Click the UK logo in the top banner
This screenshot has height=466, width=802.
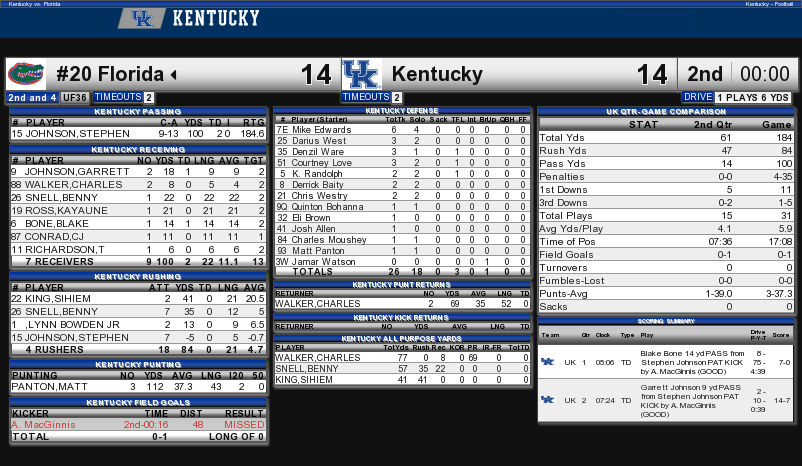(x=141, y=18)
